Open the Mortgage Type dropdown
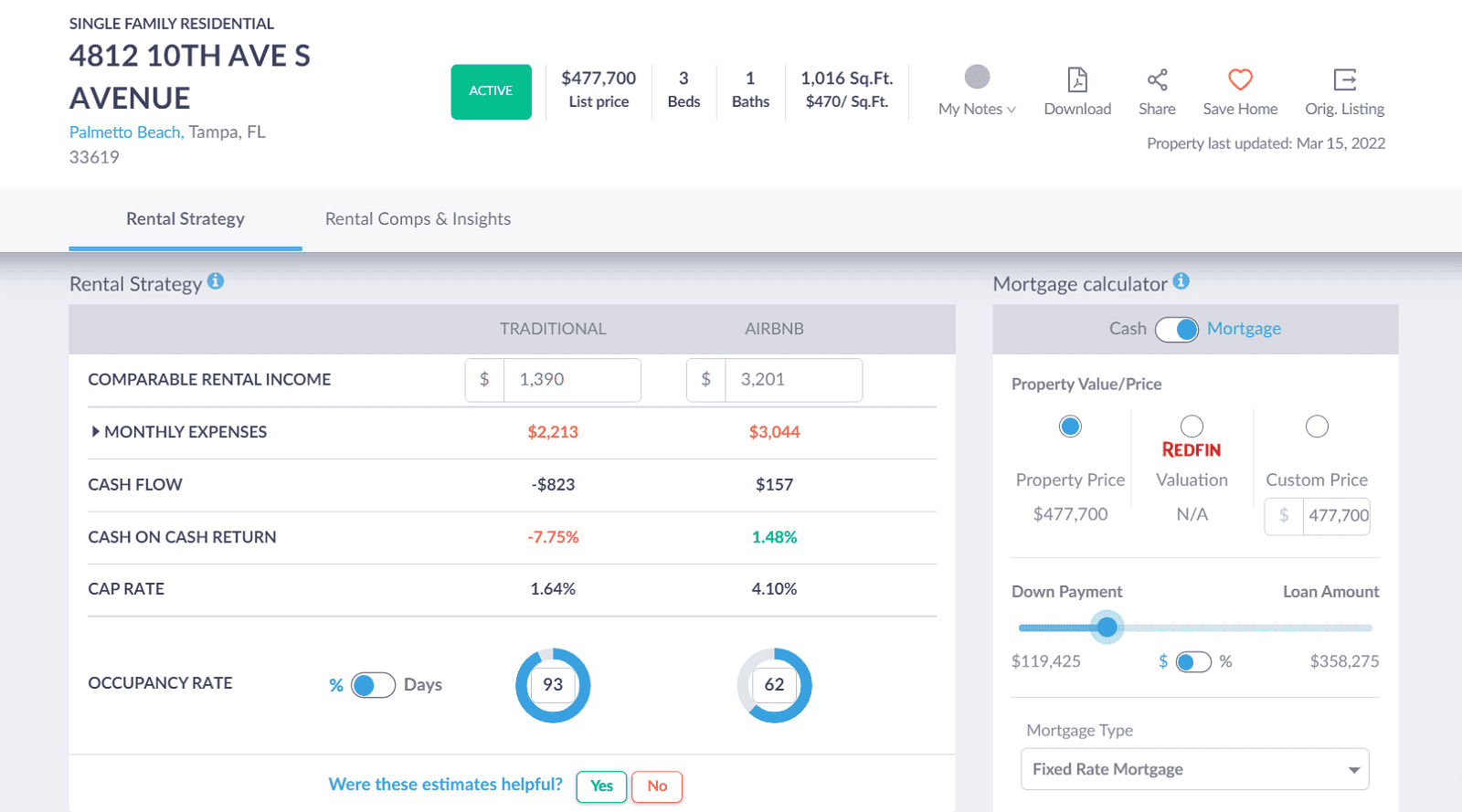 coord(1194,769)
